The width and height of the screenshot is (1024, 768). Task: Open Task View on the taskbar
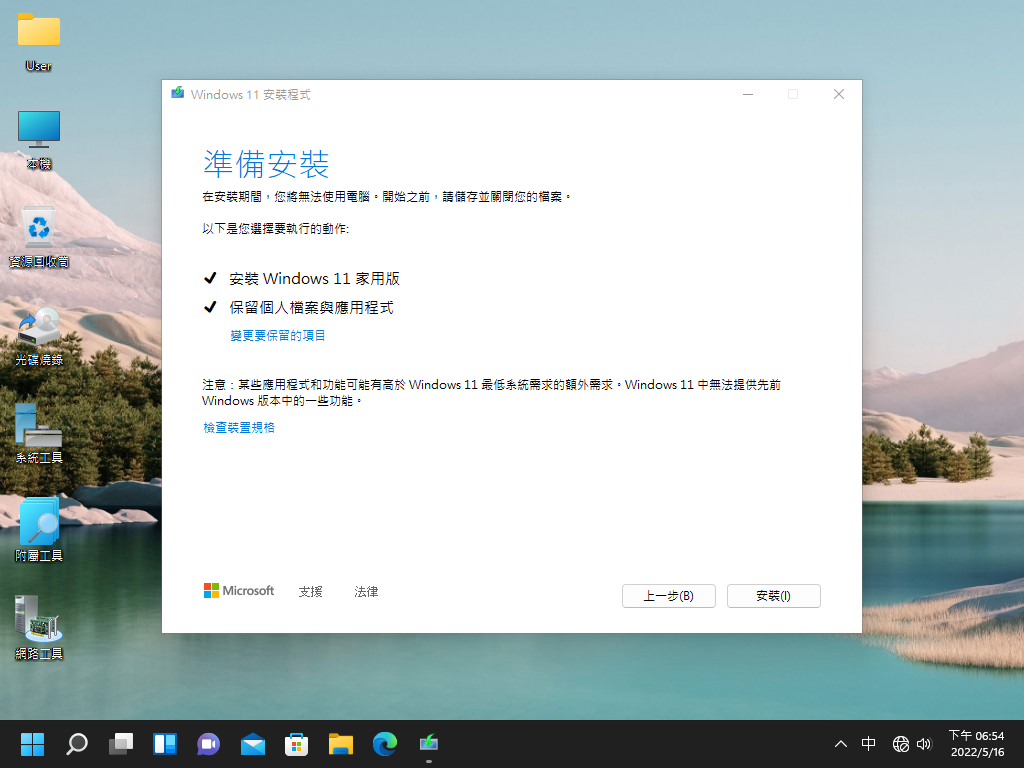(x=121, y=744)
